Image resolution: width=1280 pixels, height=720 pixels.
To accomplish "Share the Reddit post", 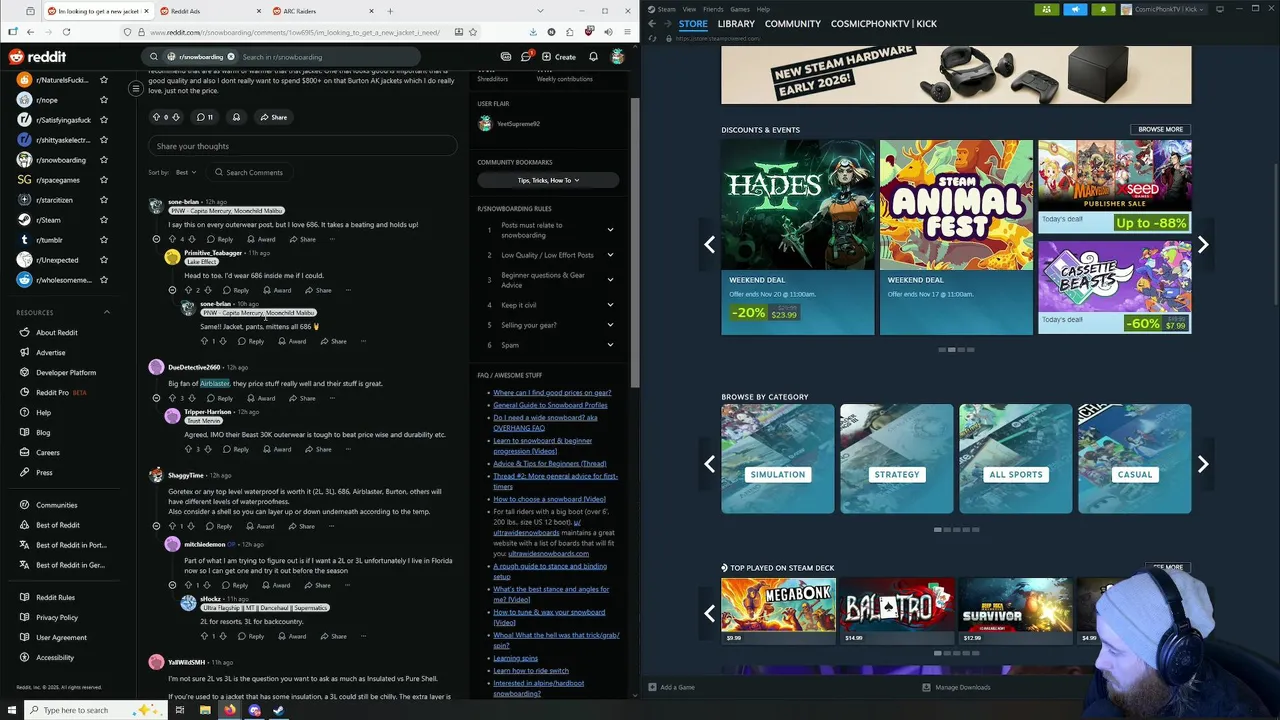I will coord(273,117).
